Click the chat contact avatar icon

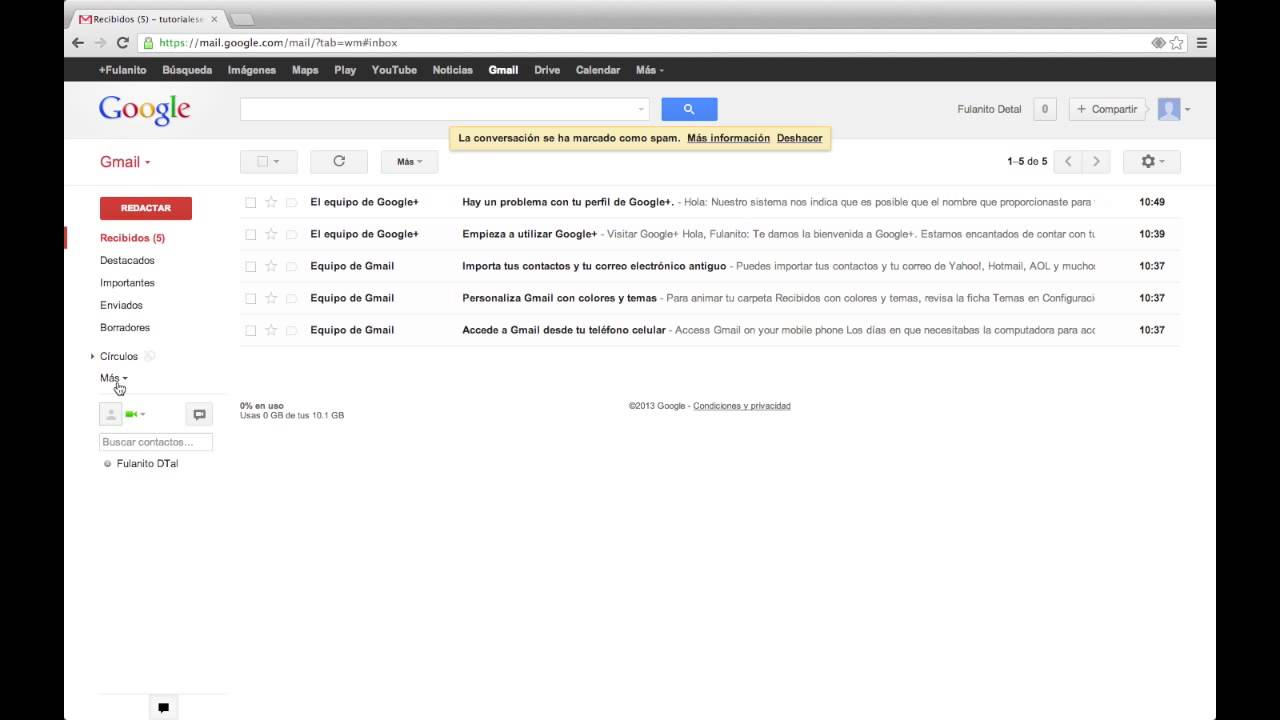click(111, 414)
